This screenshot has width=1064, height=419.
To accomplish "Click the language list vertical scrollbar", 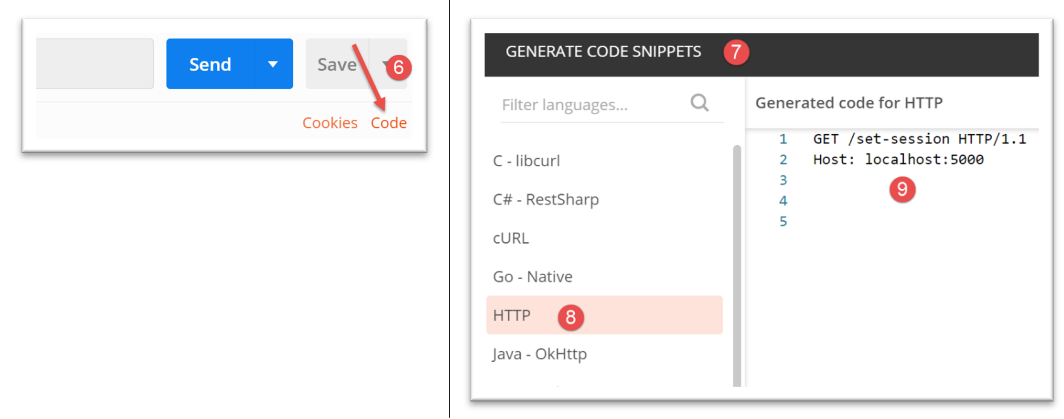I will 738,260.
